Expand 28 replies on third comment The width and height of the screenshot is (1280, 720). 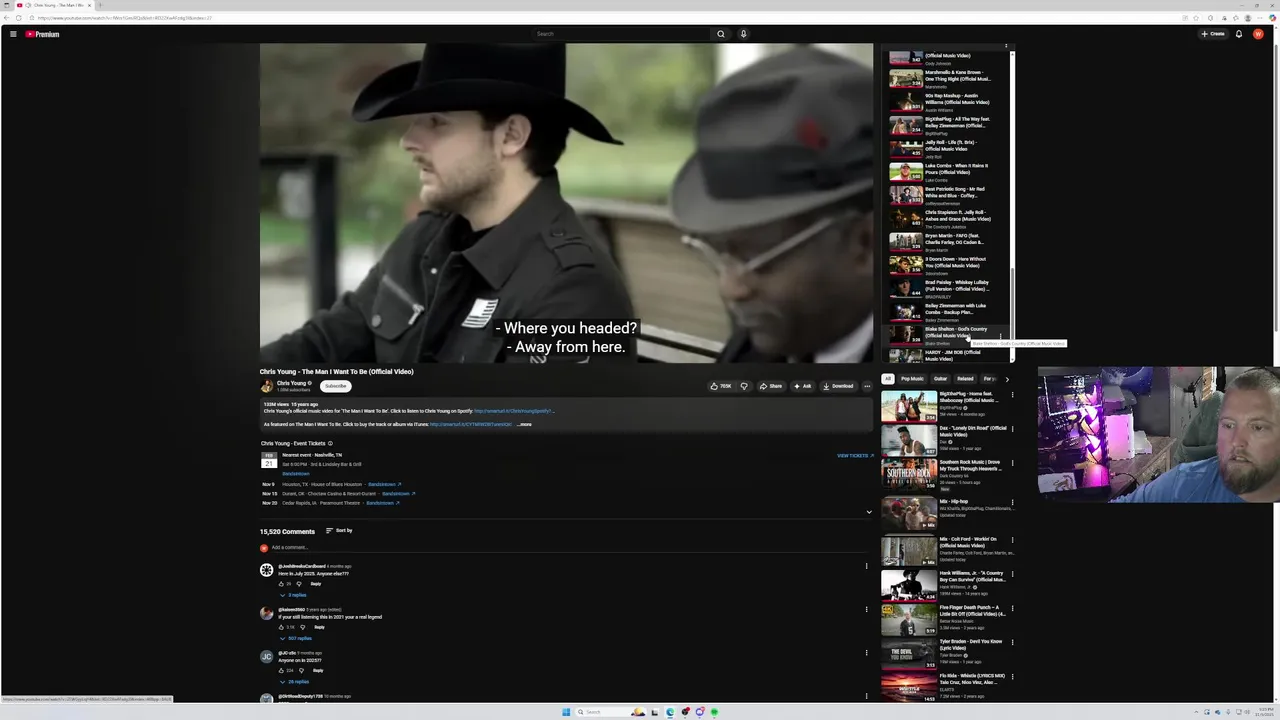295,681
